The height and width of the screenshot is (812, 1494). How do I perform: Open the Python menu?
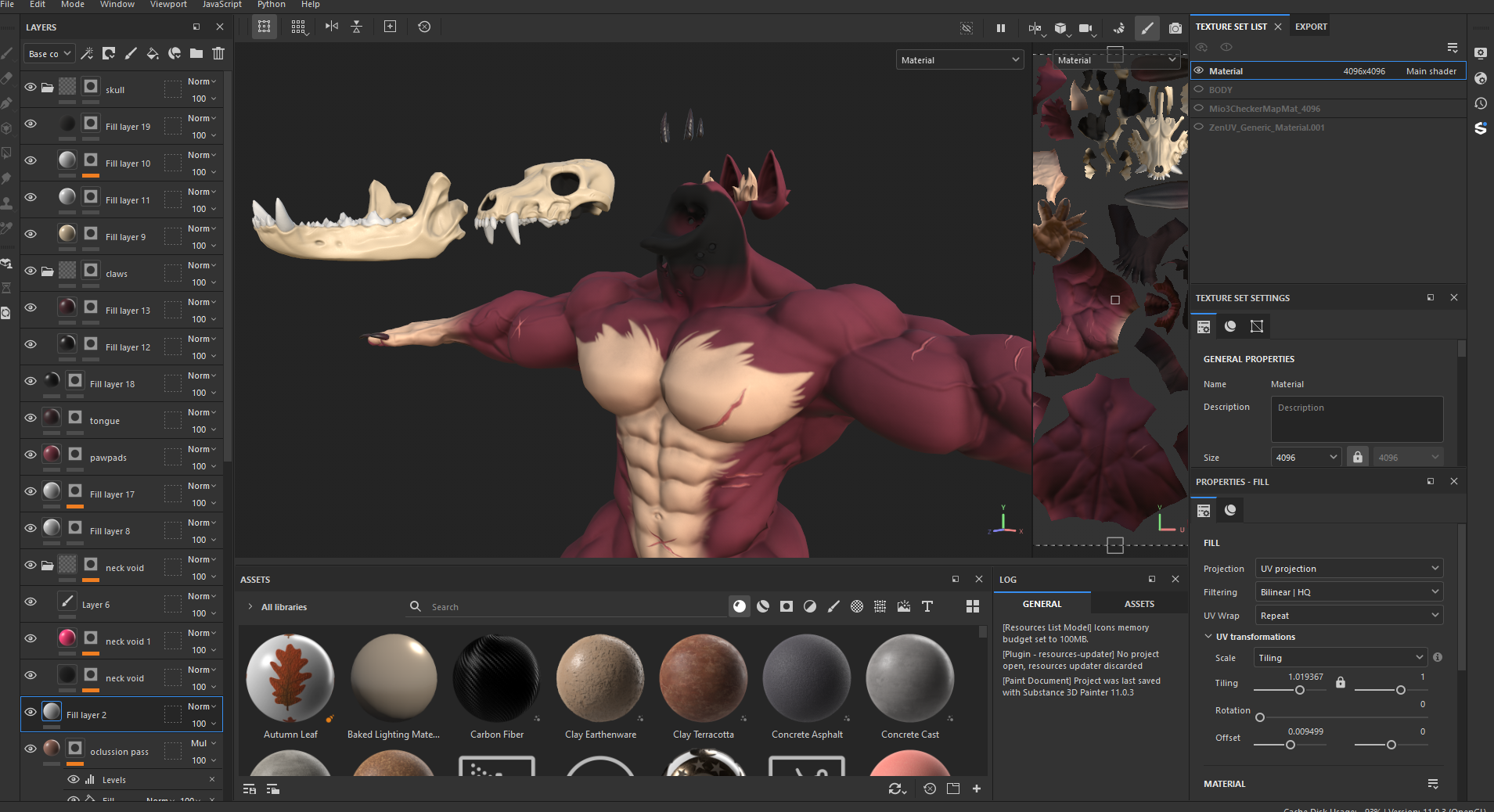tap(271, 5)
